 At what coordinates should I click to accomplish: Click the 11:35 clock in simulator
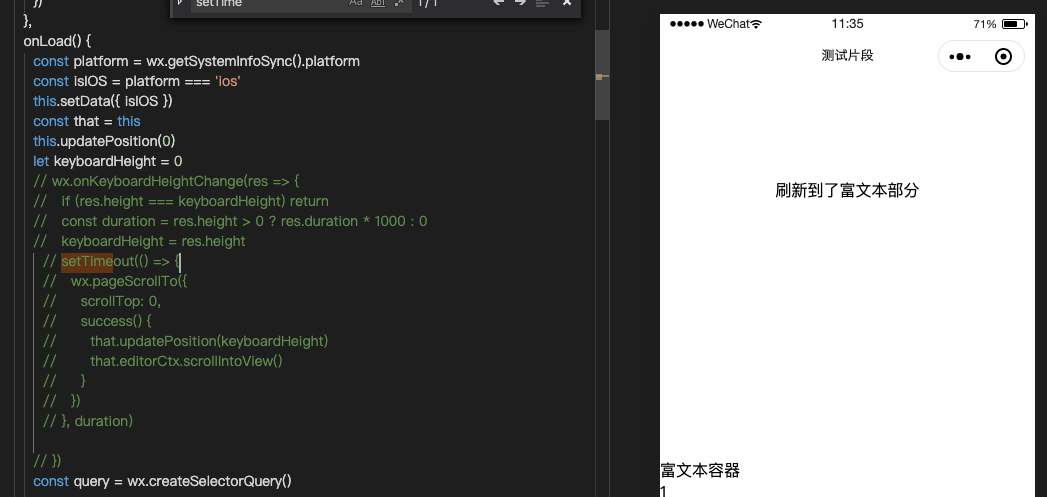click(847, 24)
